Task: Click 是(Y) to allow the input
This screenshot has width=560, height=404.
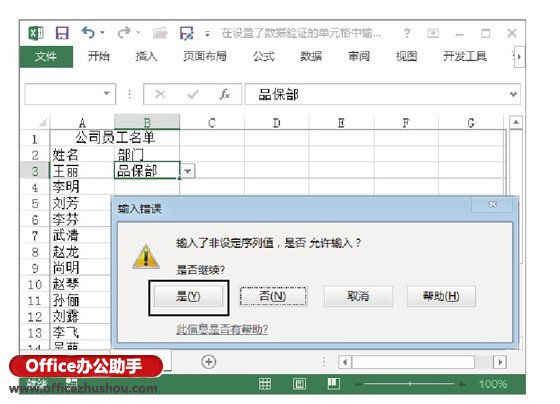Action: pos(188,296)
